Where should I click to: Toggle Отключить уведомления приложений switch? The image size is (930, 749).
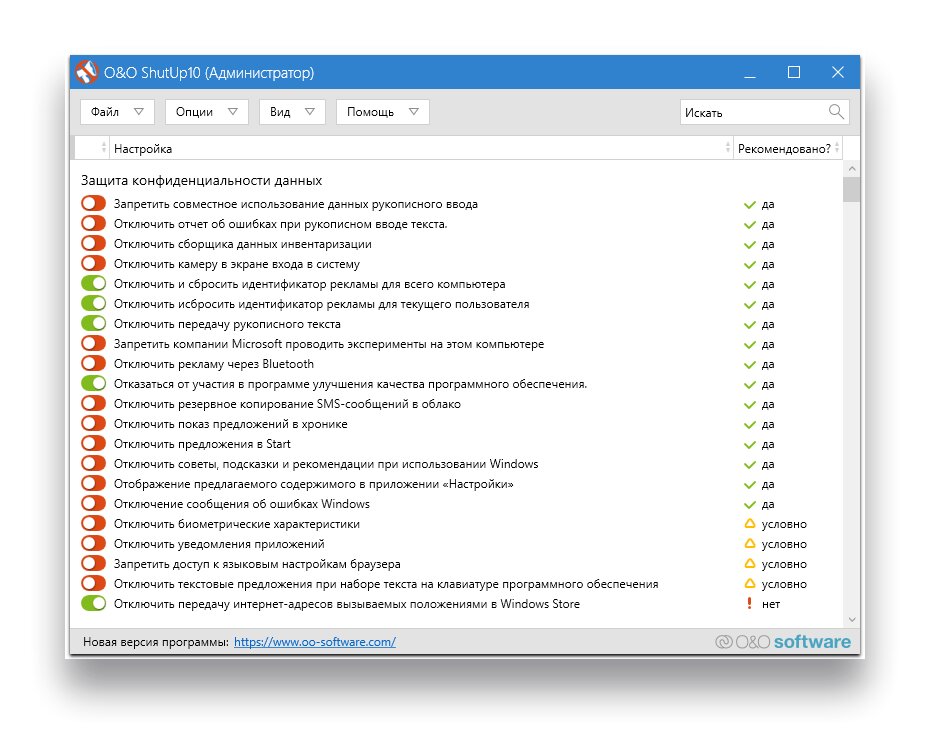coord(93,543)
